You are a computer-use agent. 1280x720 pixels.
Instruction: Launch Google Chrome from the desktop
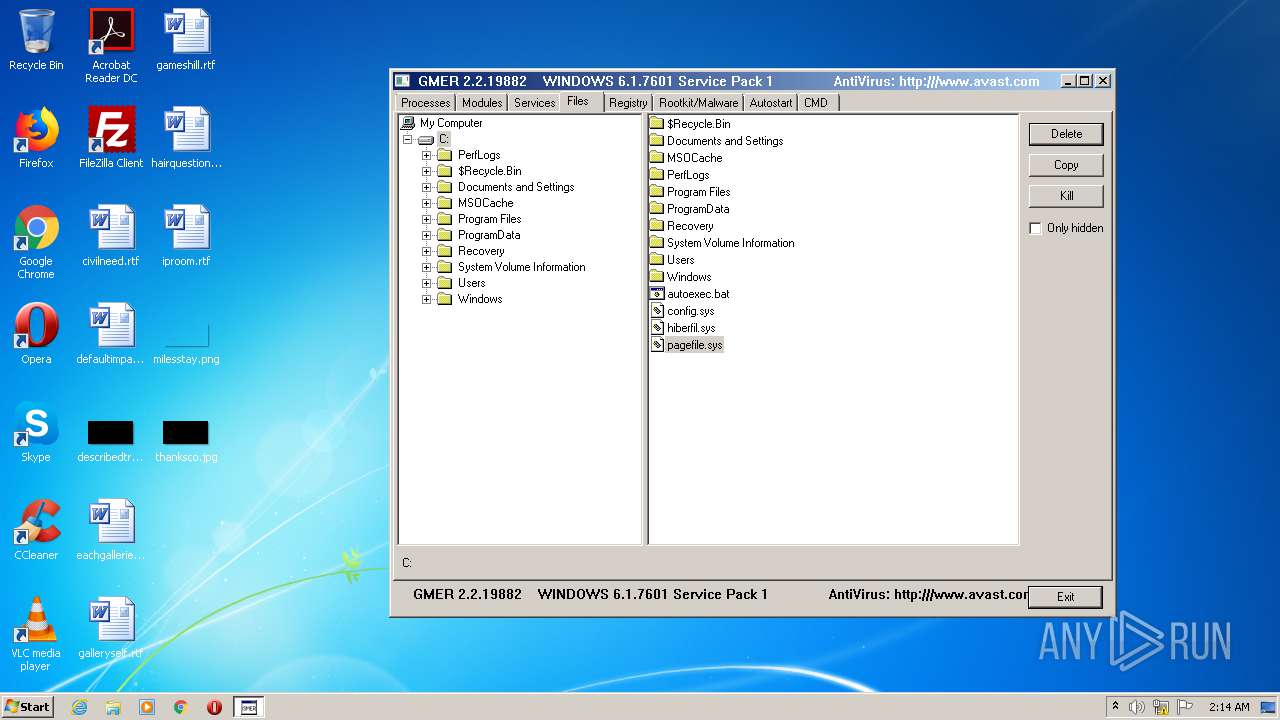pyautogui.click(x=36, y=242)
